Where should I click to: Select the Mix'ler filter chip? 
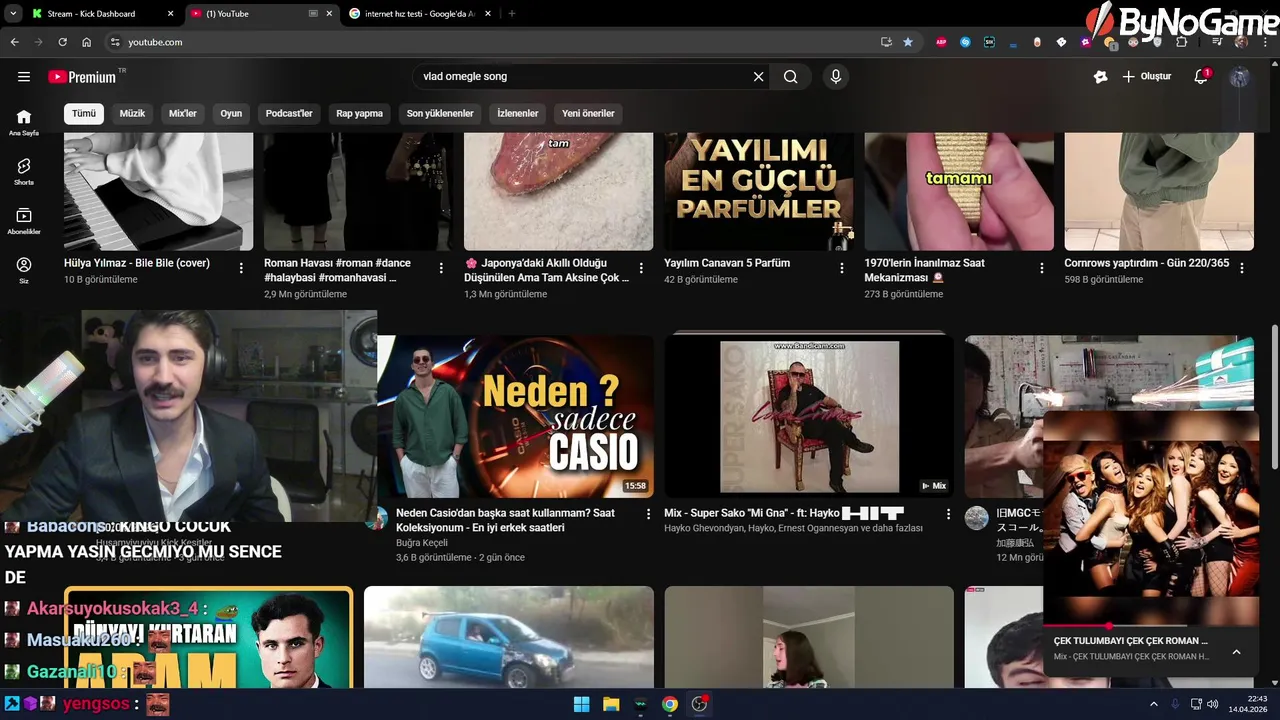point(183,113)
